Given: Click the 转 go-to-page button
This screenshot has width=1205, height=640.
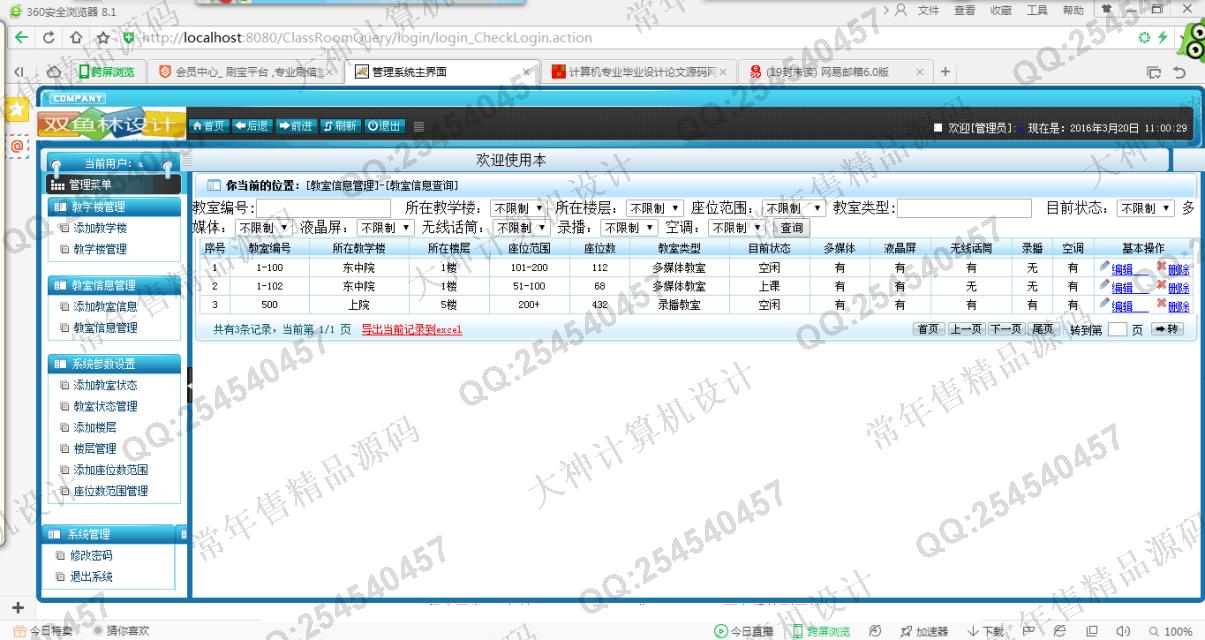Looking at the screenshot, I should [1166, 329].
